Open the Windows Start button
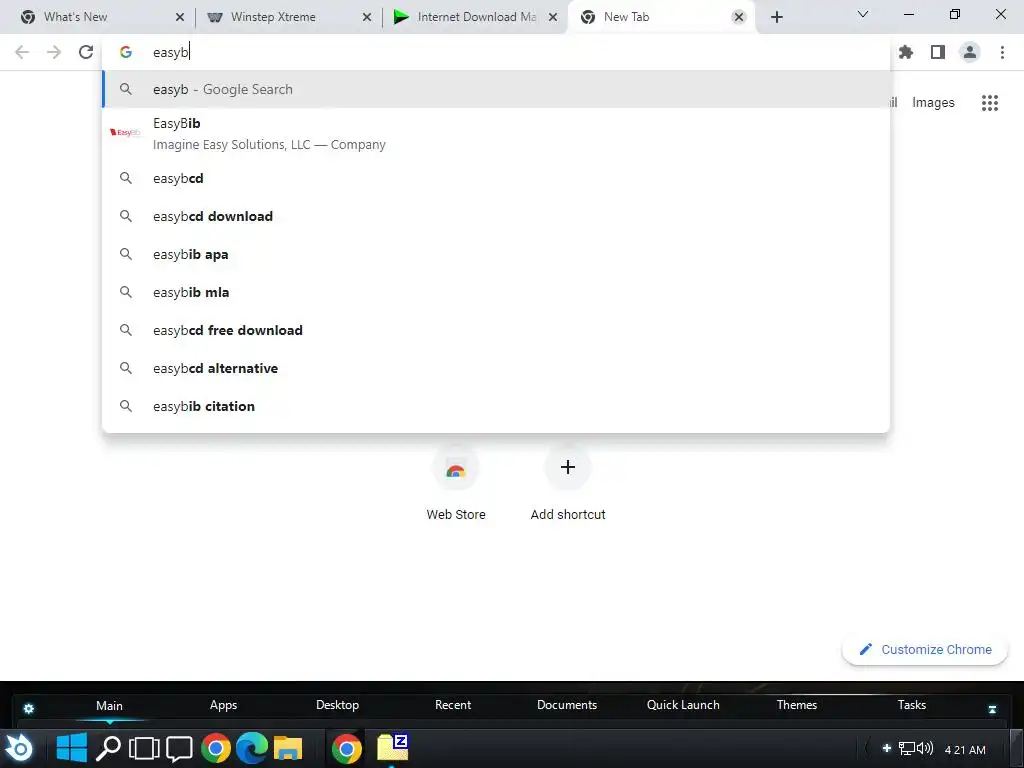Image resolution: width=1024 pixels, height=768 pixels. (71, 748)
